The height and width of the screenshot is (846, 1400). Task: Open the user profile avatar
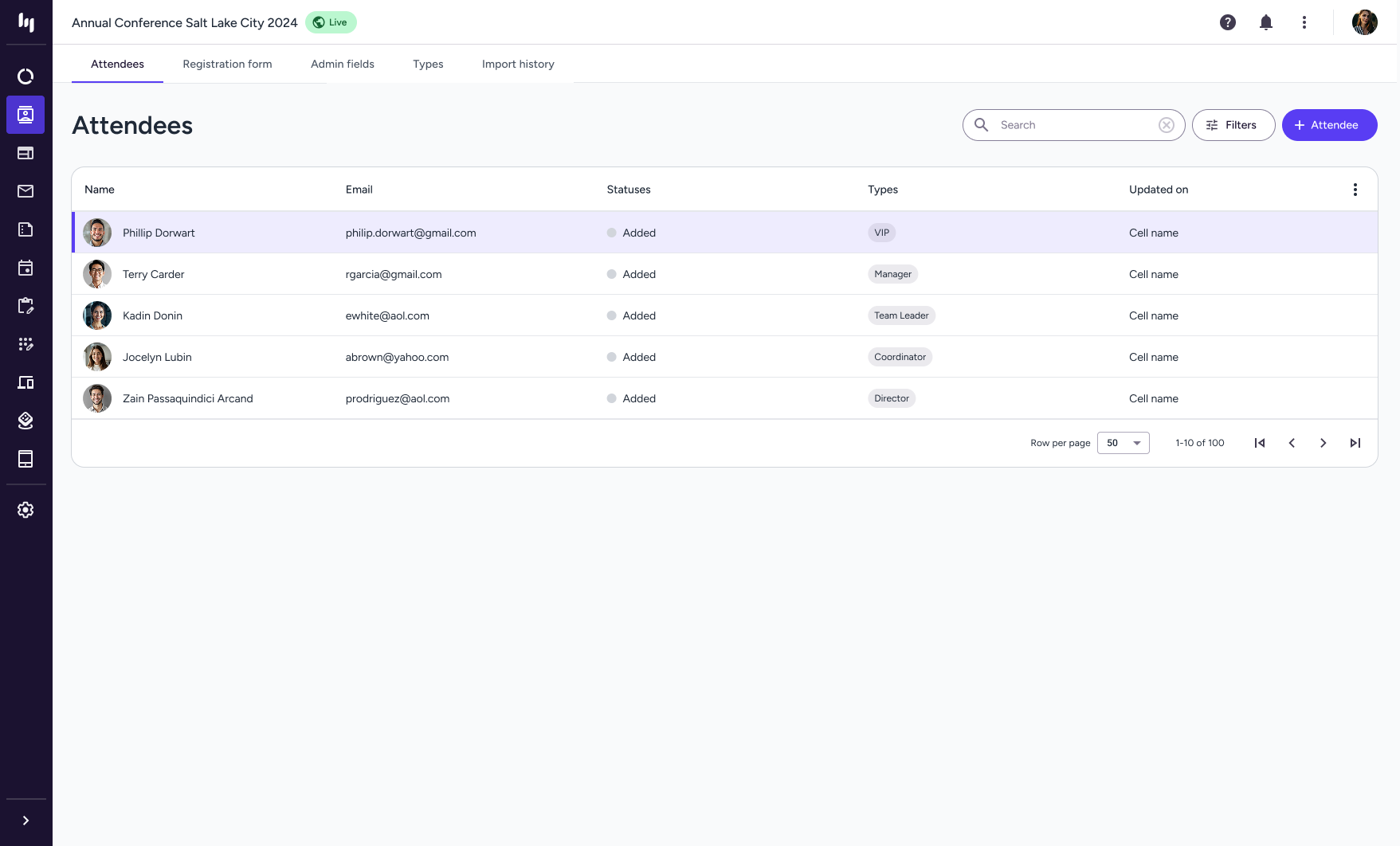[x=1365, y=22]
